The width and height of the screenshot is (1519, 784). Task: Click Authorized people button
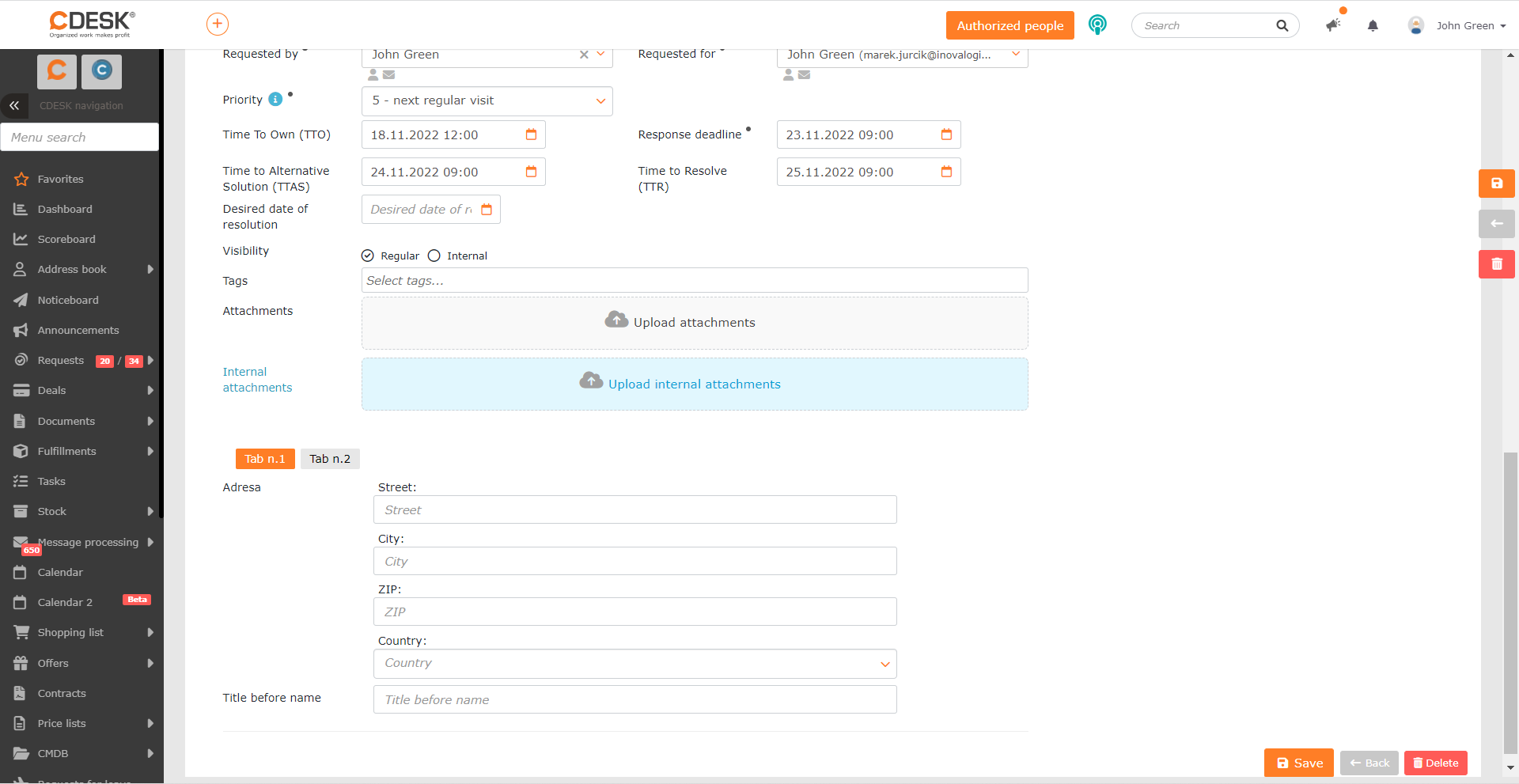(x=1010, y=25)
